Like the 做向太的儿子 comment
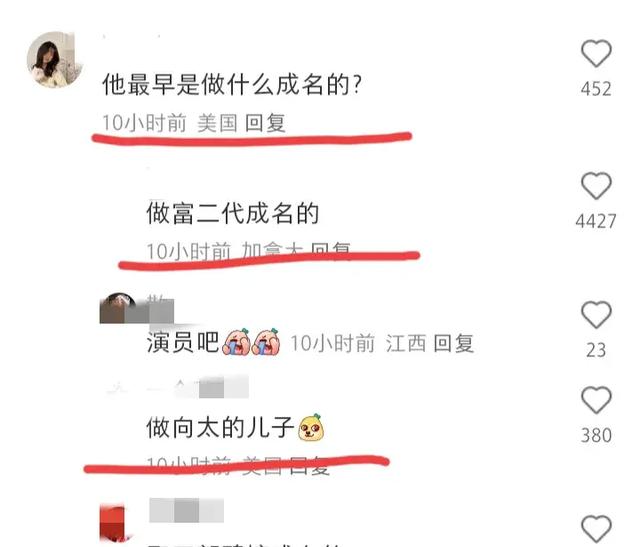Screen dimensions: 640x547 pyautogui.click(x=596, y=400)
